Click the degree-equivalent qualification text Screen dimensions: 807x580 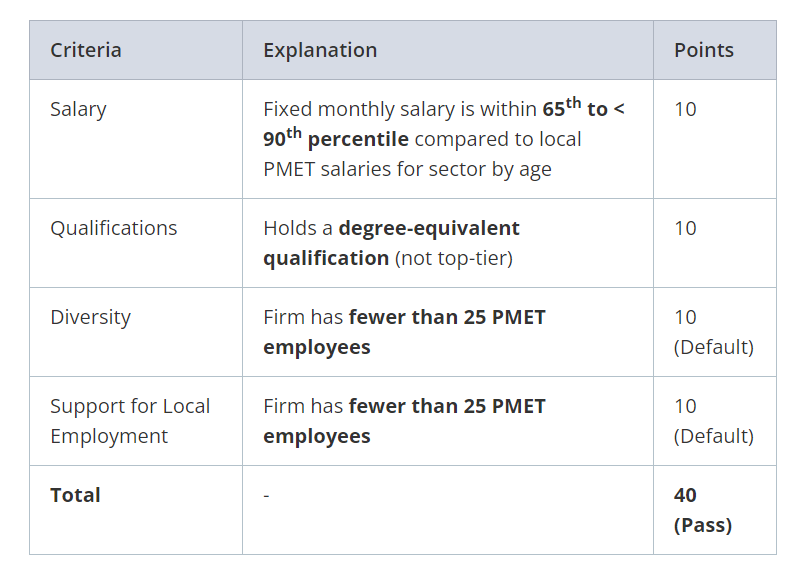tap(391, 243)
